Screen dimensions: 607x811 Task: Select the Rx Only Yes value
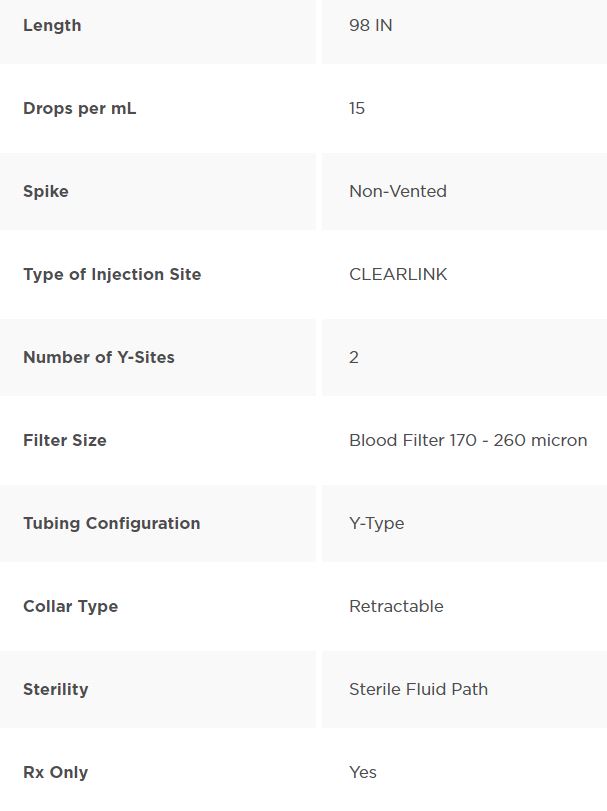click(x=362, y=772)
